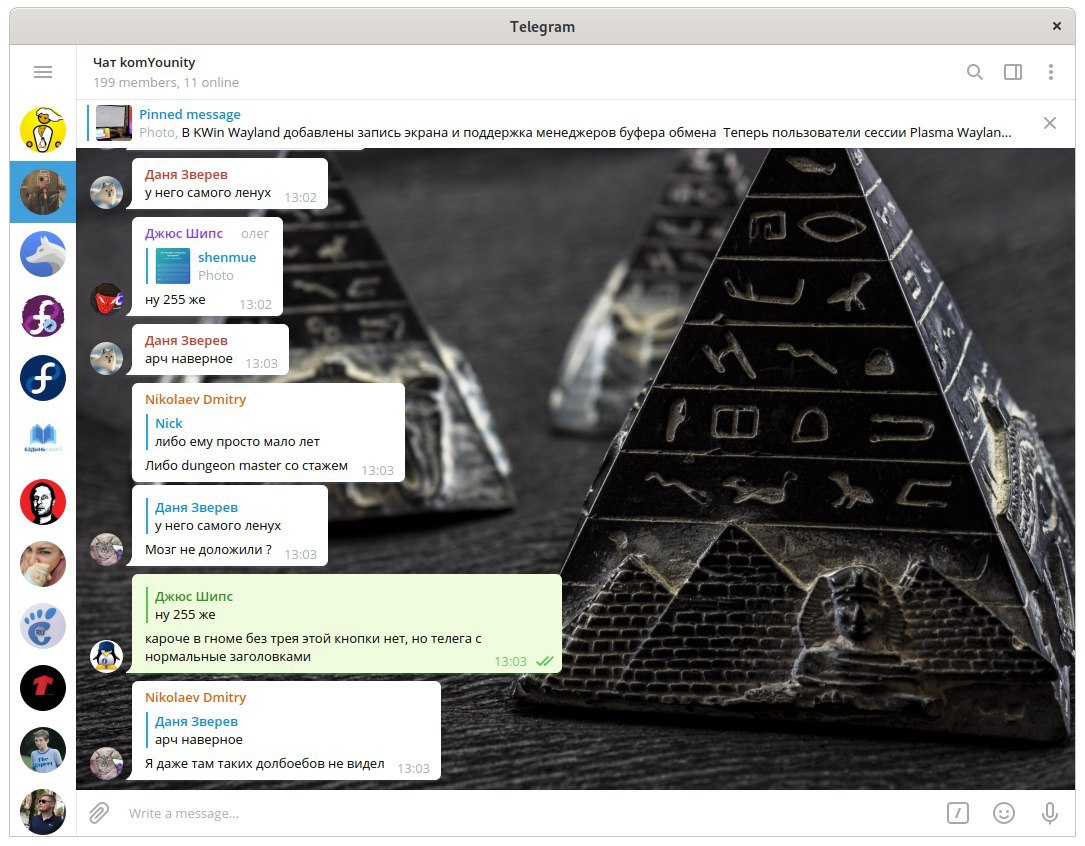This screenshot has height=846, width=1085.
Task: Open the pinned message photo thumbnail
Action: [x=113, y=123]
